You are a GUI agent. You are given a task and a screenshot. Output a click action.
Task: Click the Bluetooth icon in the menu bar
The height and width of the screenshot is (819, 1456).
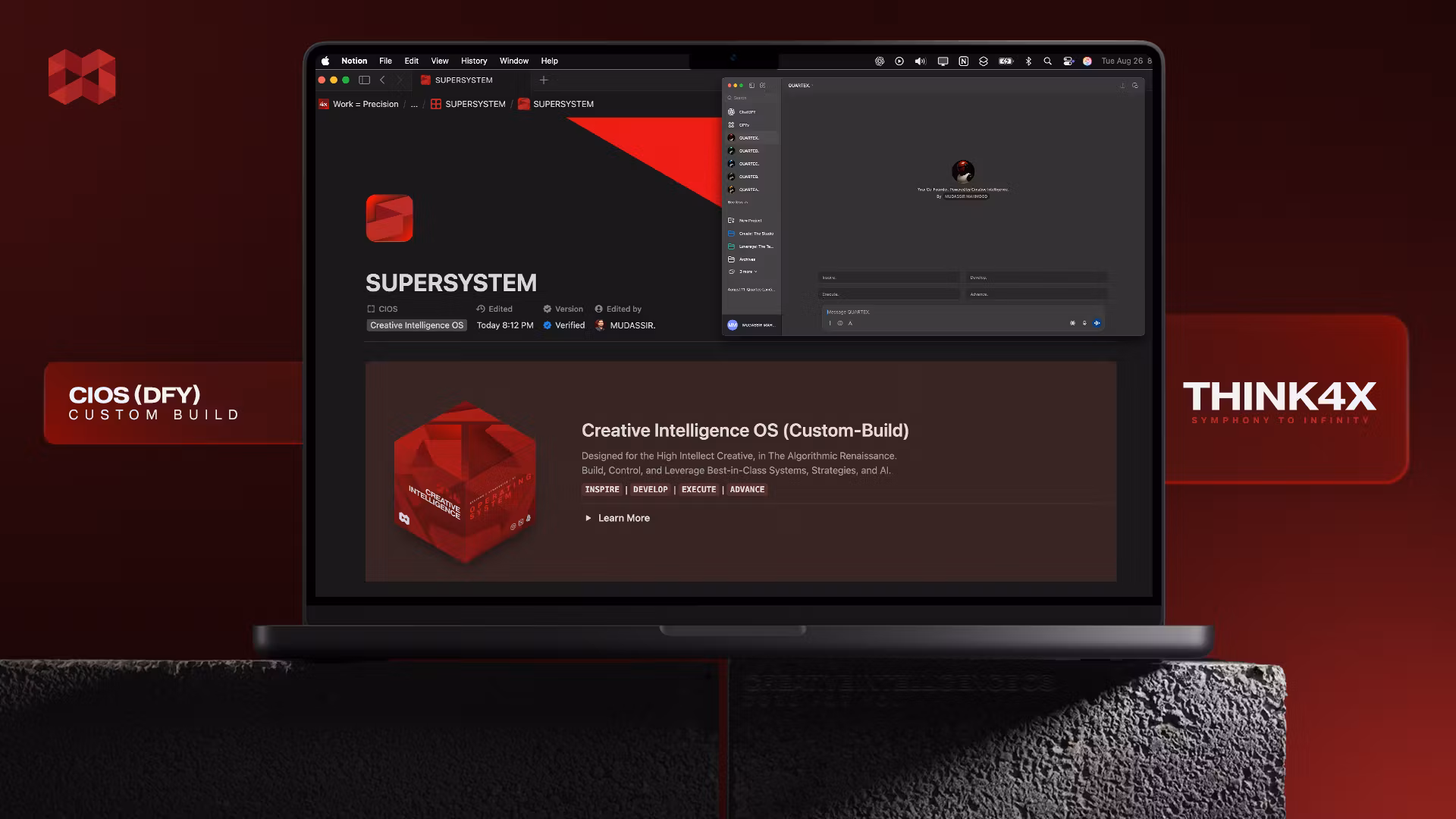click(x=1028, y=61)
